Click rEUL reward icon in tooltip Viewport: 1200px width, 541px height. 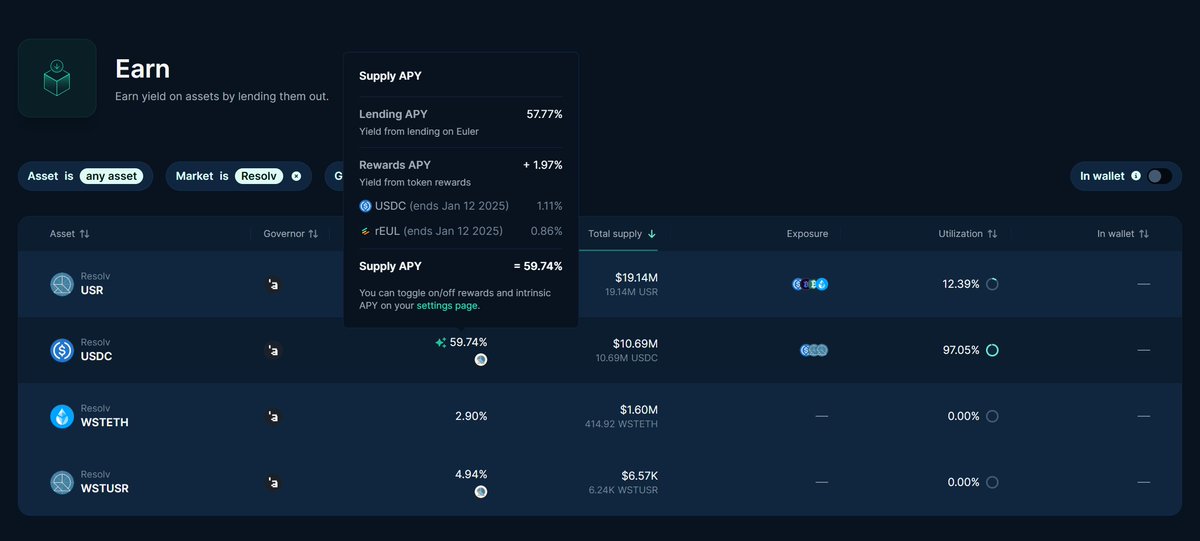[x=365, y=231]
